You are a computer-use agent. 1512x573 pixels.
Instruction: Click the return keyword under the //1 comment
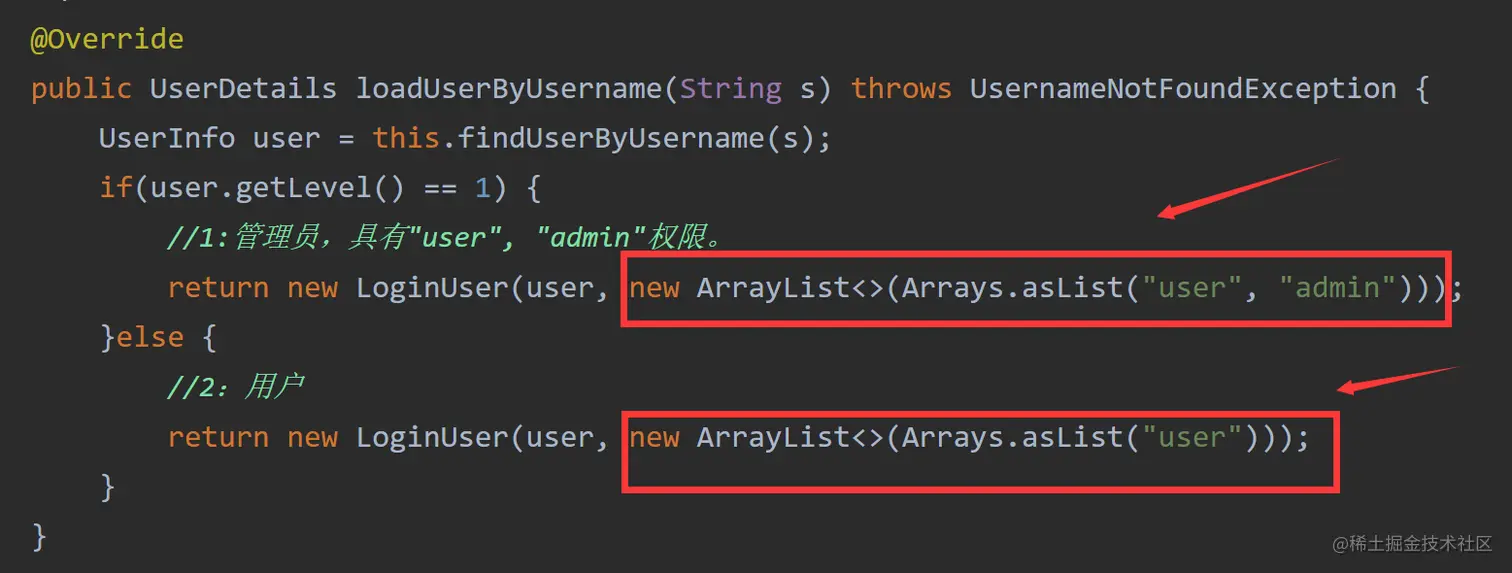(x=218, y=289)
